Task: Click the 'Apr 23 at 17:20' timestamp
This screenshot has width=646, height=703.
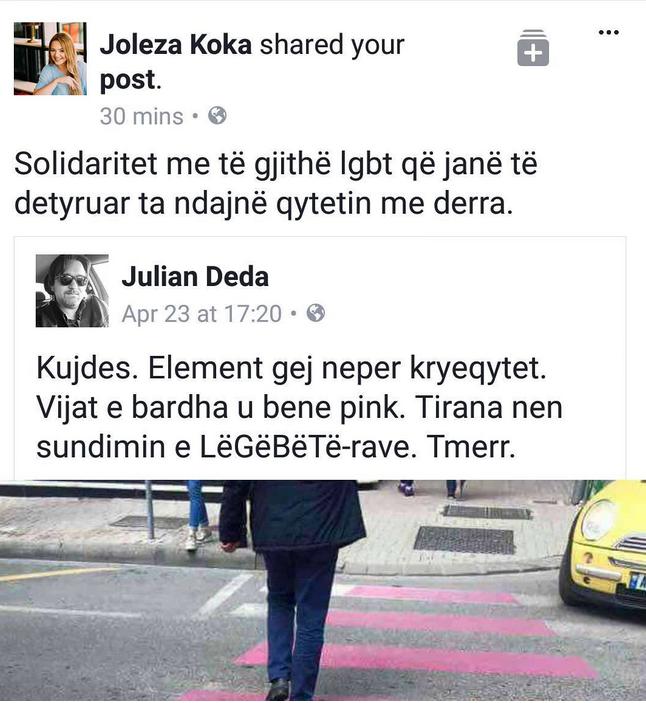Action: click(x=202, y=313)
